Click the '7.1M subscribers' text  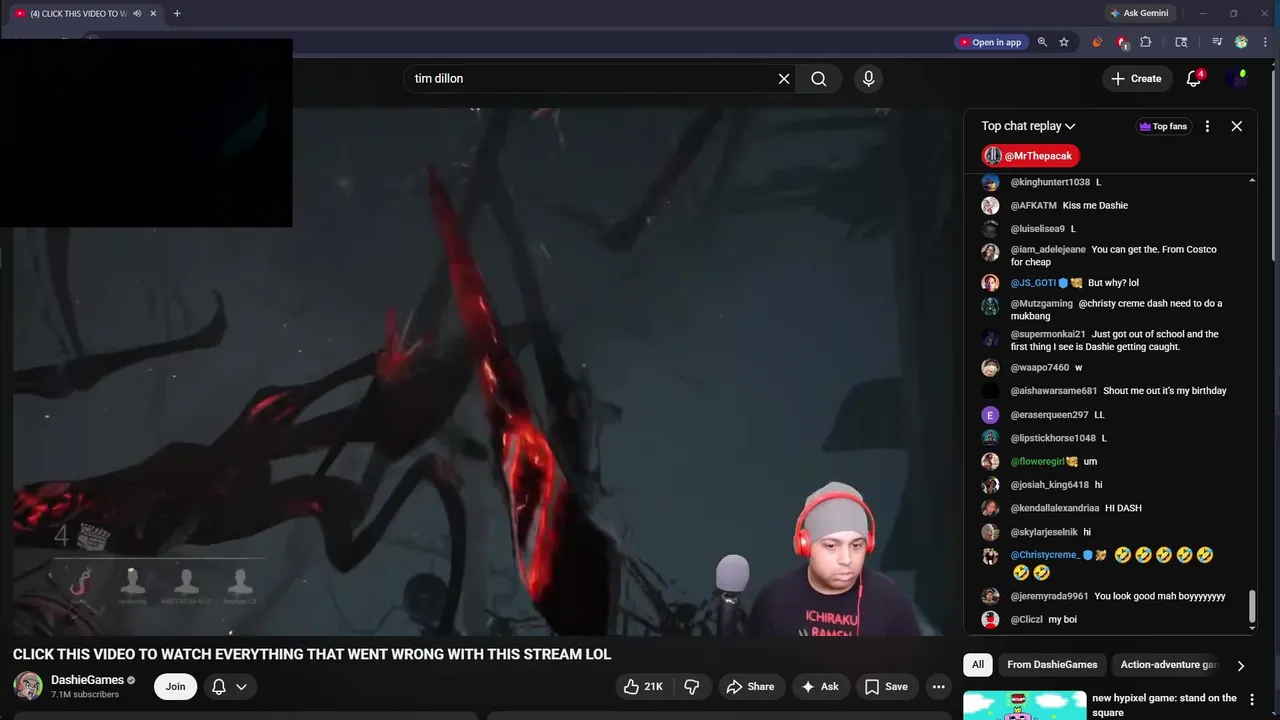point(85,695)
